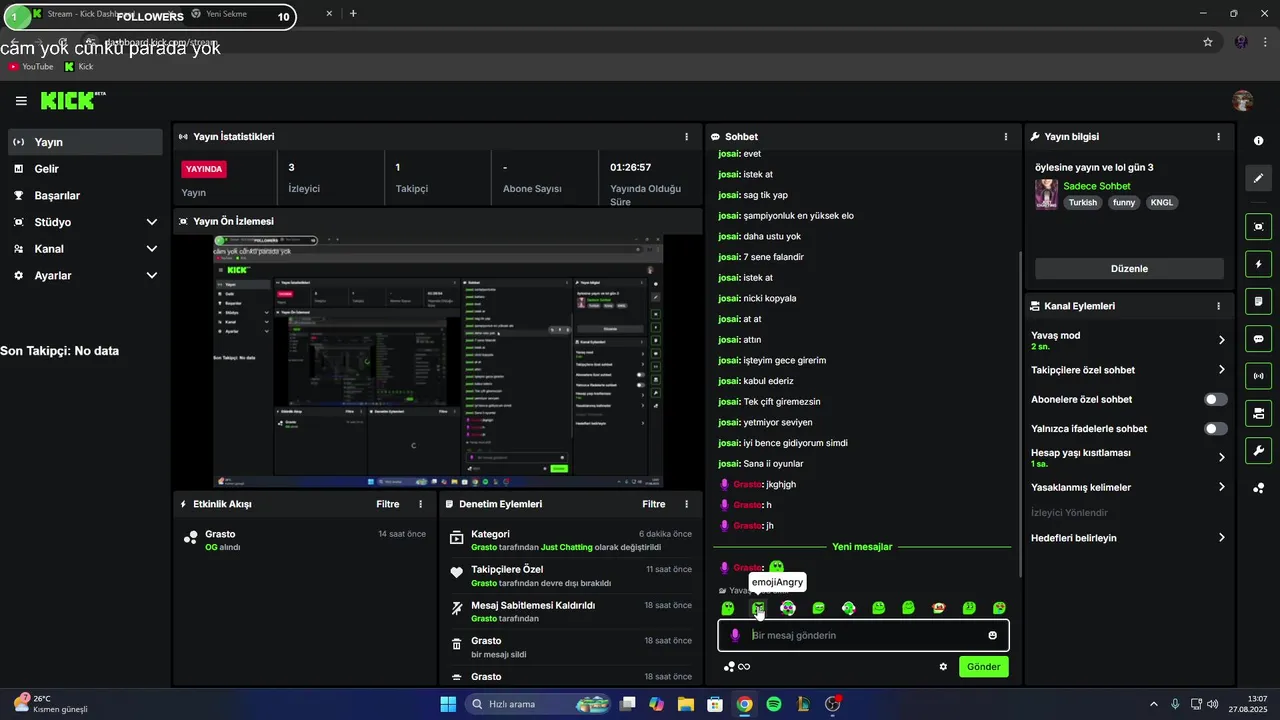Focus the Bir mesaj gönderin input
The height and width of the screenshot is (720, 1280).
(x=863, y=635)
